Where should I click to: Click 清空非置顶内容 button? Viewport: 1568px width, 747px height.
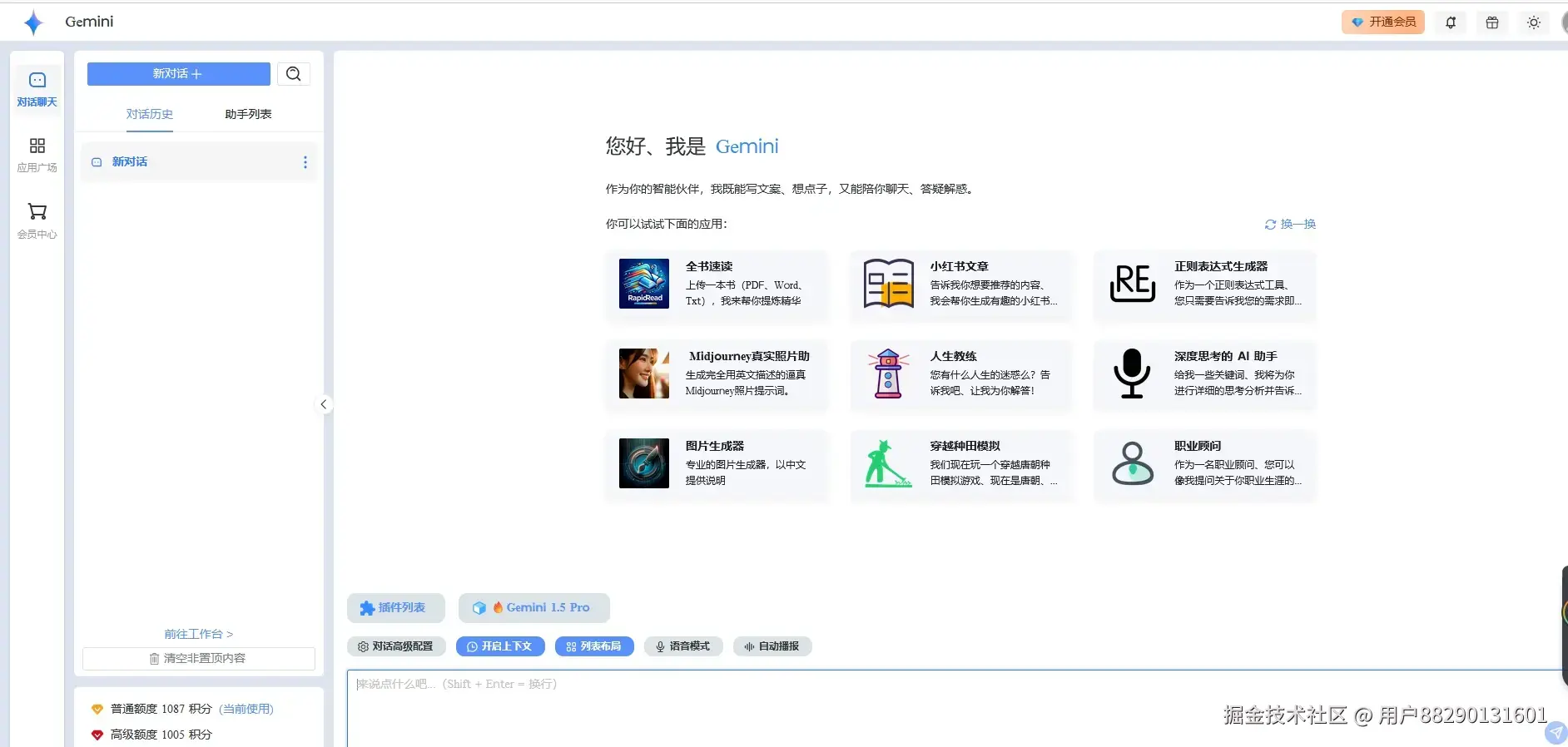click(x=199, y=659)
